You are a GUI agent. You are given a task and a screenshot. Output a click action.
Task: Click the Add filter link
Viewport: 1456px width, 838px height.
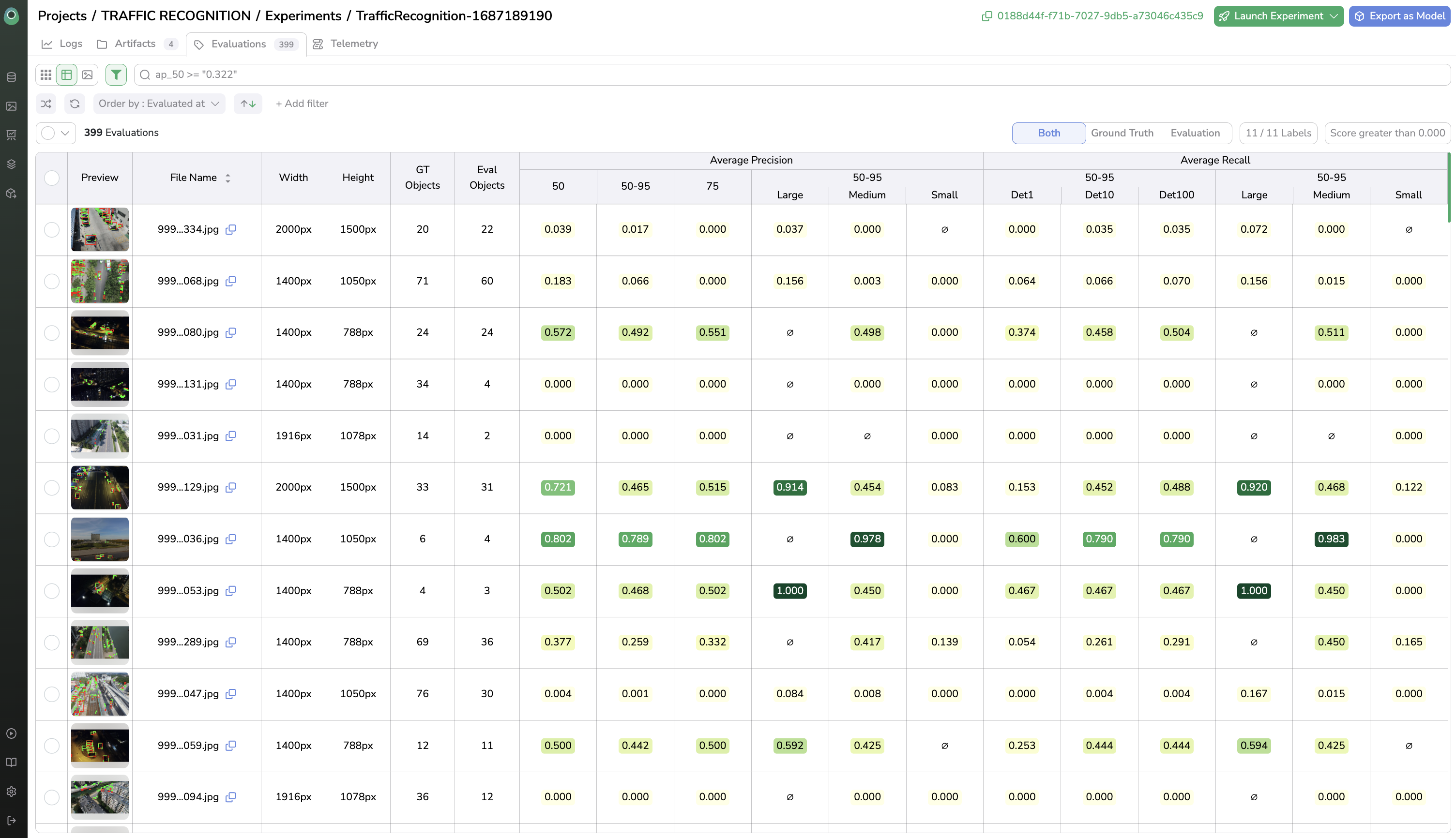(x=302, y=104)
